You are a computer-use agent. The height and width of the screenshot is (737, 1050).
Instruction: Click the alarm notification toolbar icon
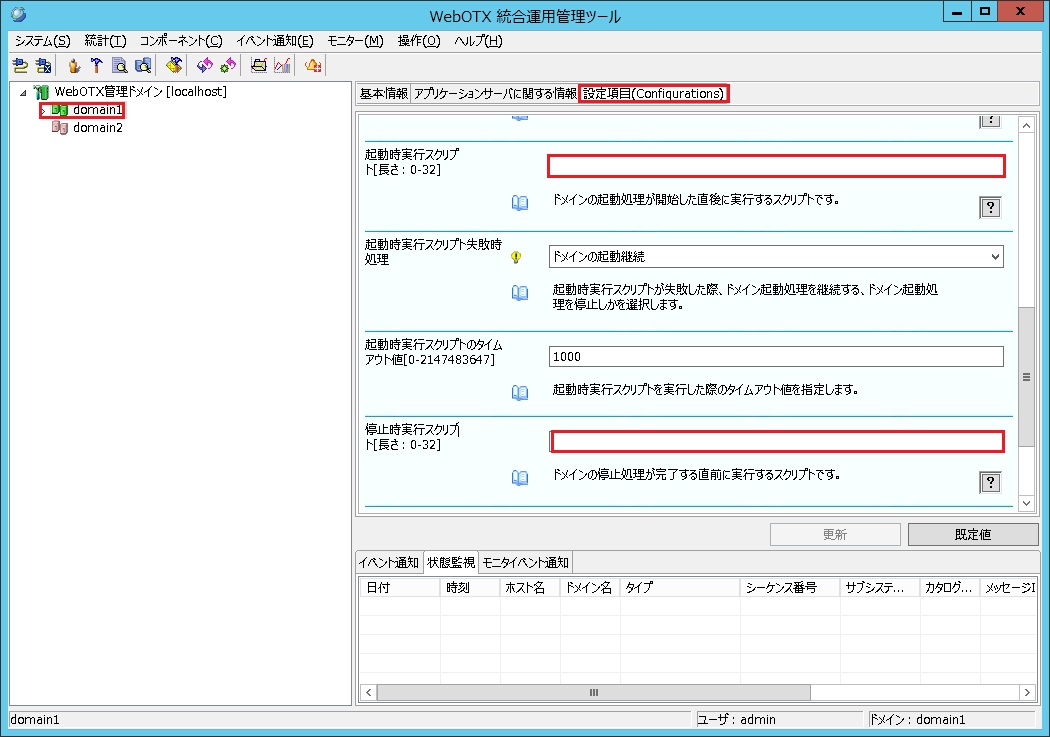coord(311,64)
